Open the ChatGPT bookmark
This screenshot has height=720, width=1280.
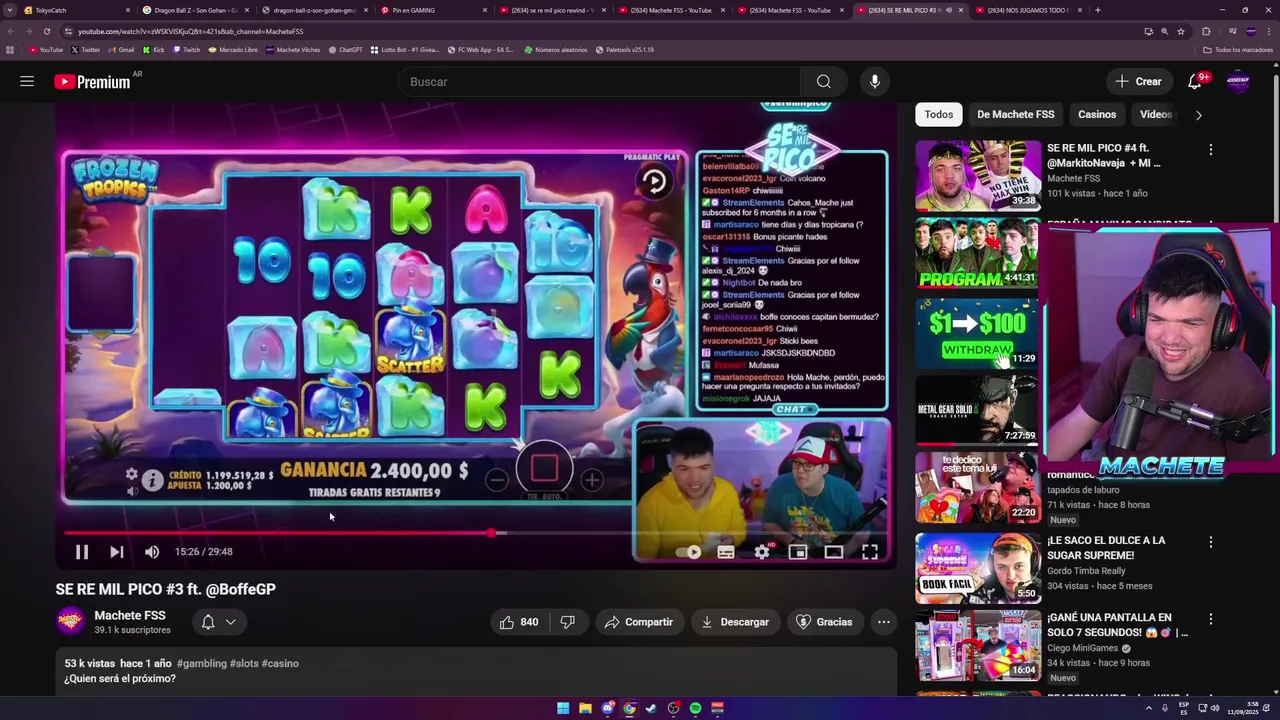[346, 50]
